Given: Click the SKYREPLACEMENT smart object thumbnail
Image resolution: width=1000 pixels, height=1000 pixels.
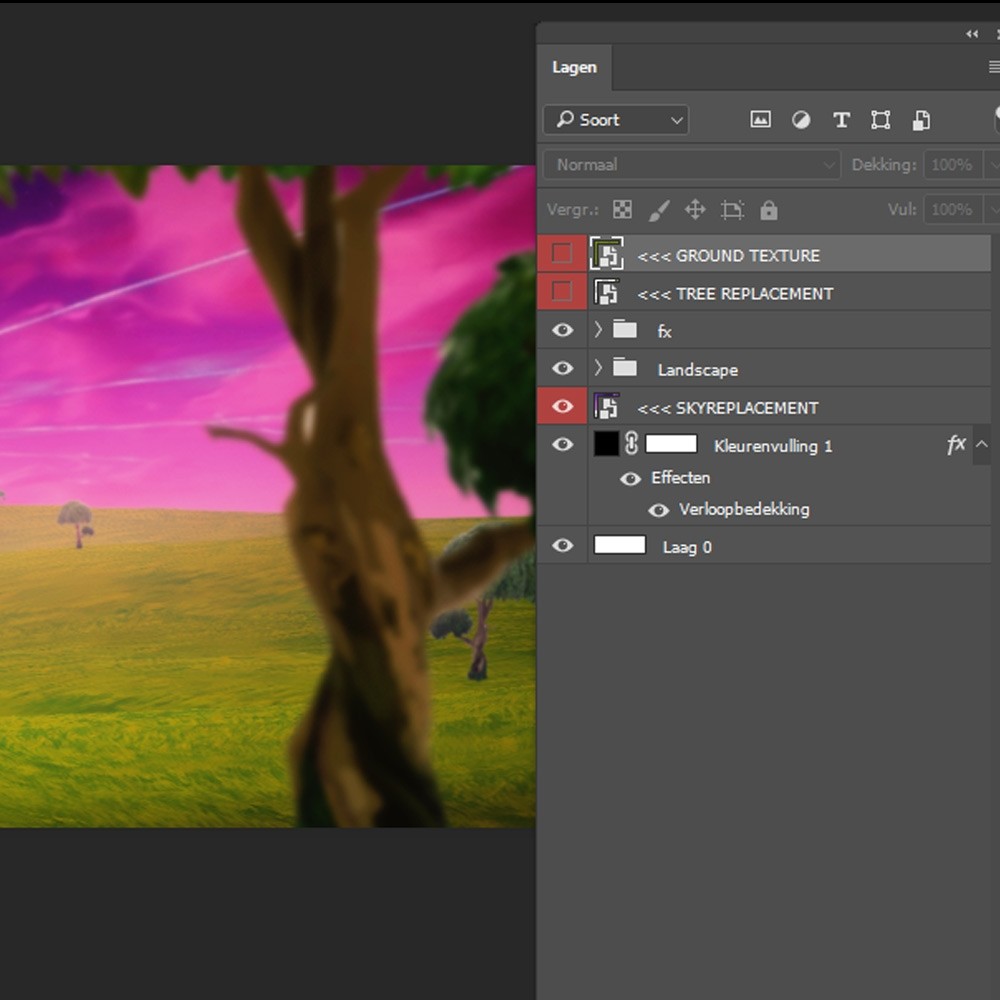Looking at the screenshot, I should tap(607, 406).
